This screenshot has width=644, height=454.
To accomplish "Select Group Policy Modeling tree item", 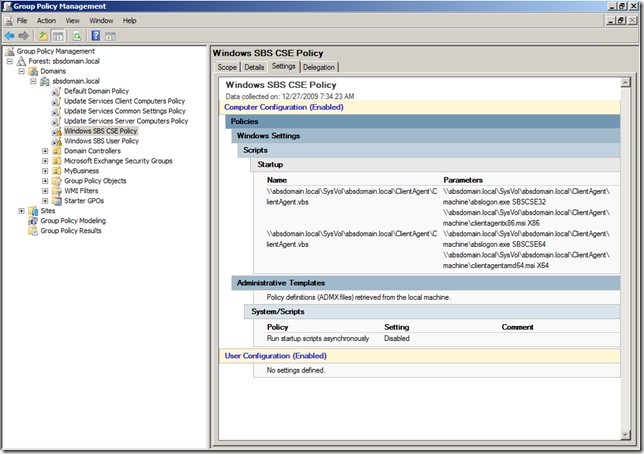I will (73, 221).
